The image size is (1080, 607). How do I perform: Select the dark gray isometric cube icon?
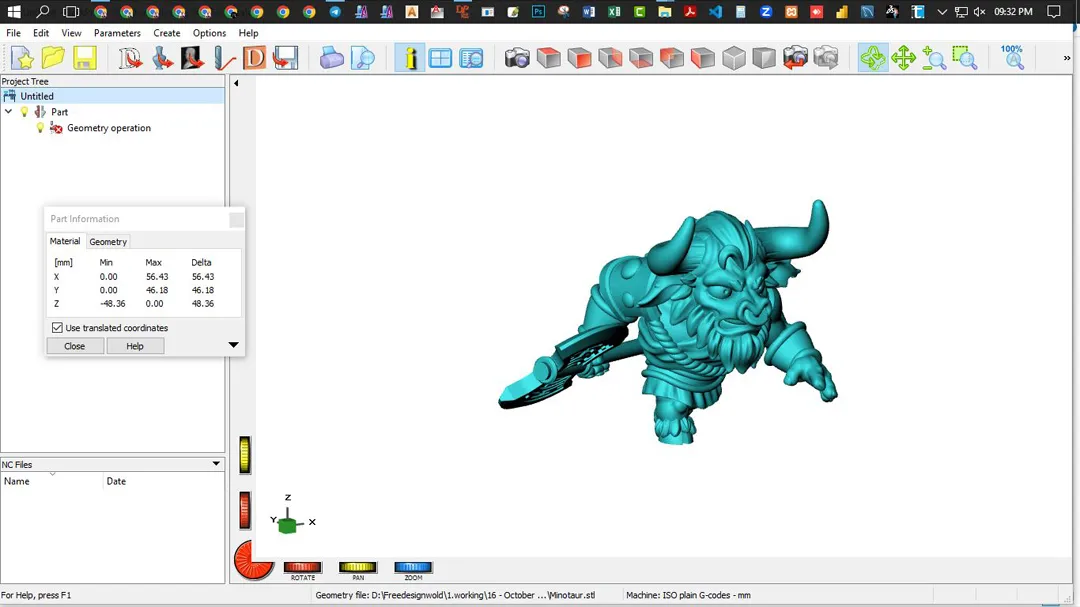764,59
